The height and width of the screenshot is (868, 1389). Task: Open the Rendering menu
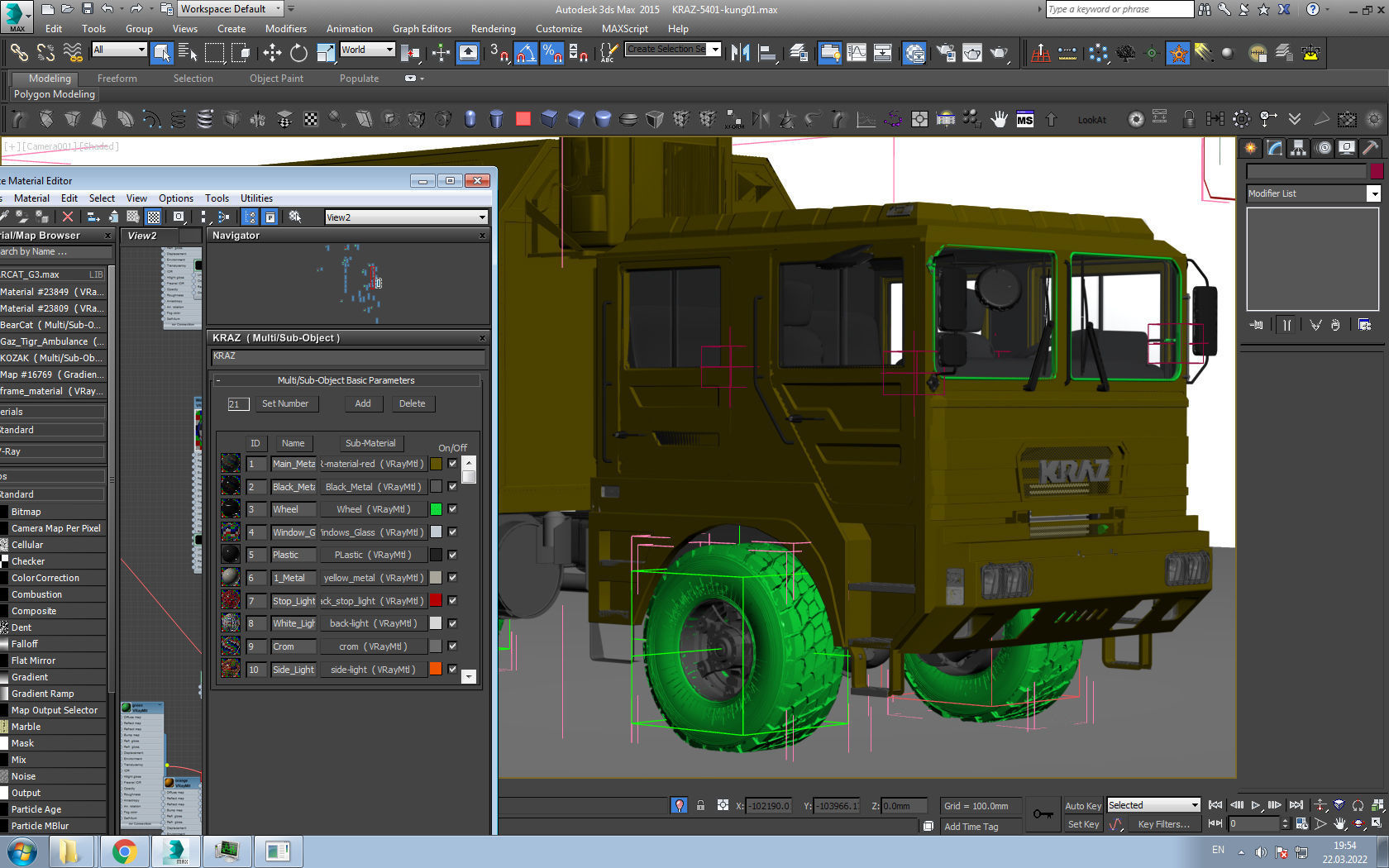(494, 29)
